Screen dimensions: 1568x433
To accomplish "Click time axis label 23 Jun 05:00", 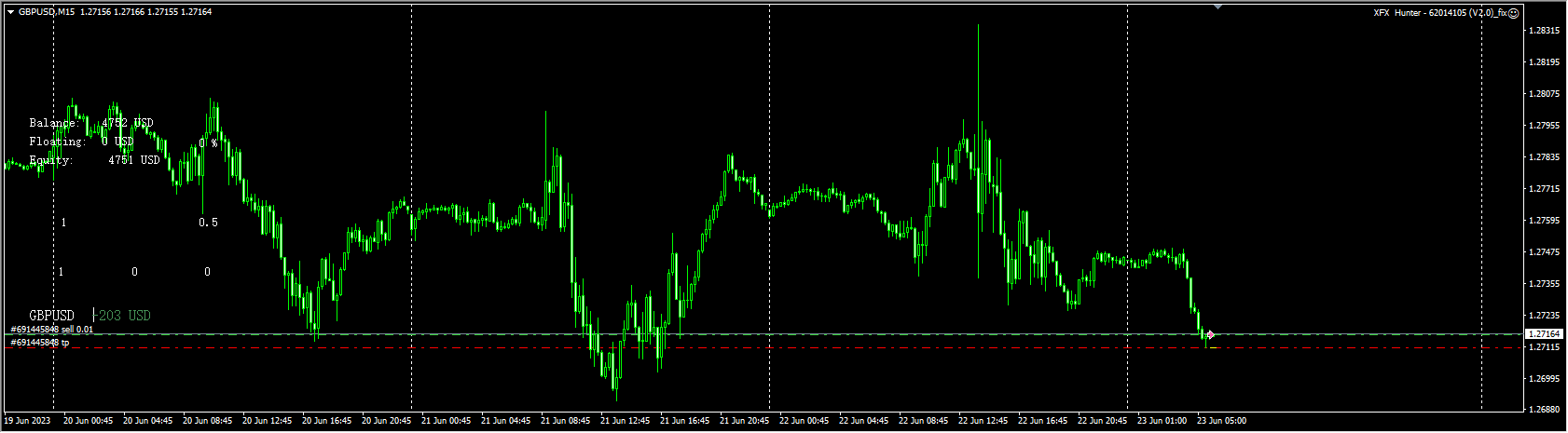I will [1222, 421].
